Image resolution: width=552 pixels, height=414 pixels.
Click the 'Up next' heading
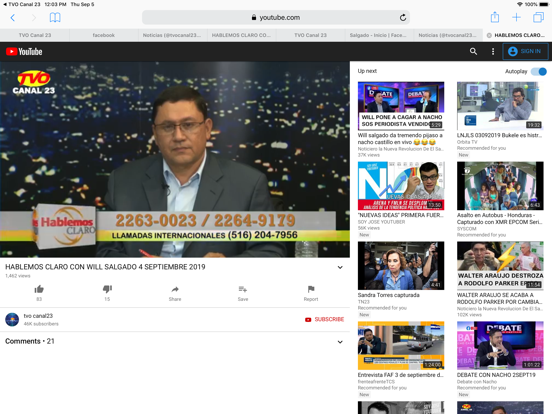tap(367, 71)
